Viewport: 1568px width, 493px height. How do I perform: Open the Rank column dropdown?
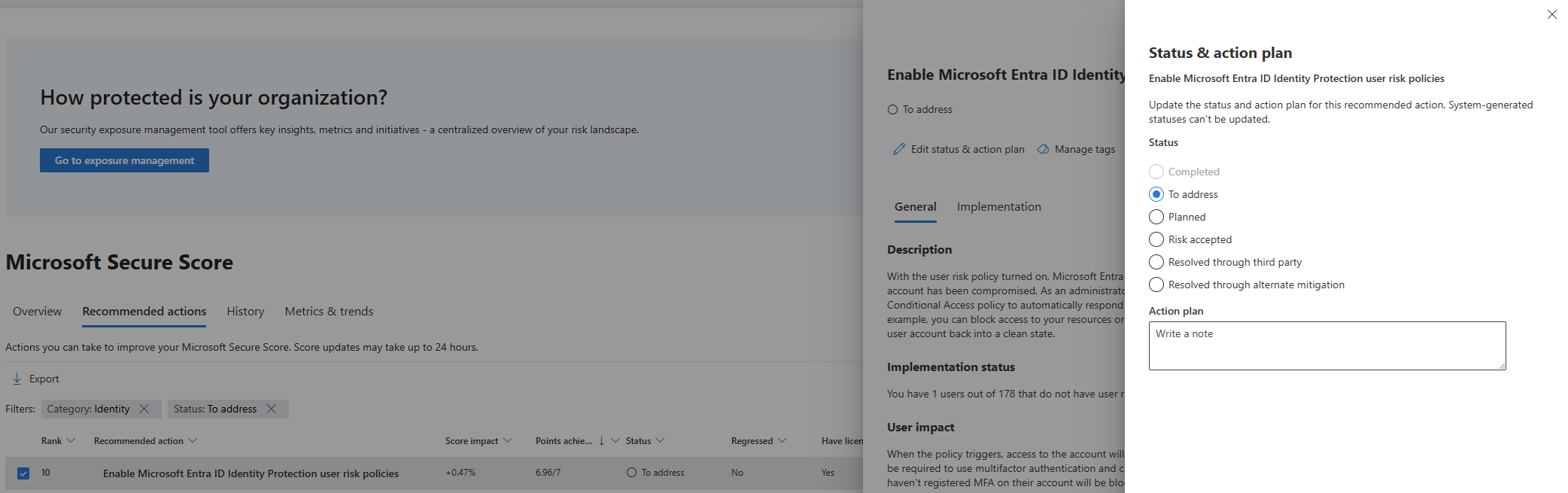click(x=71, y=440)
